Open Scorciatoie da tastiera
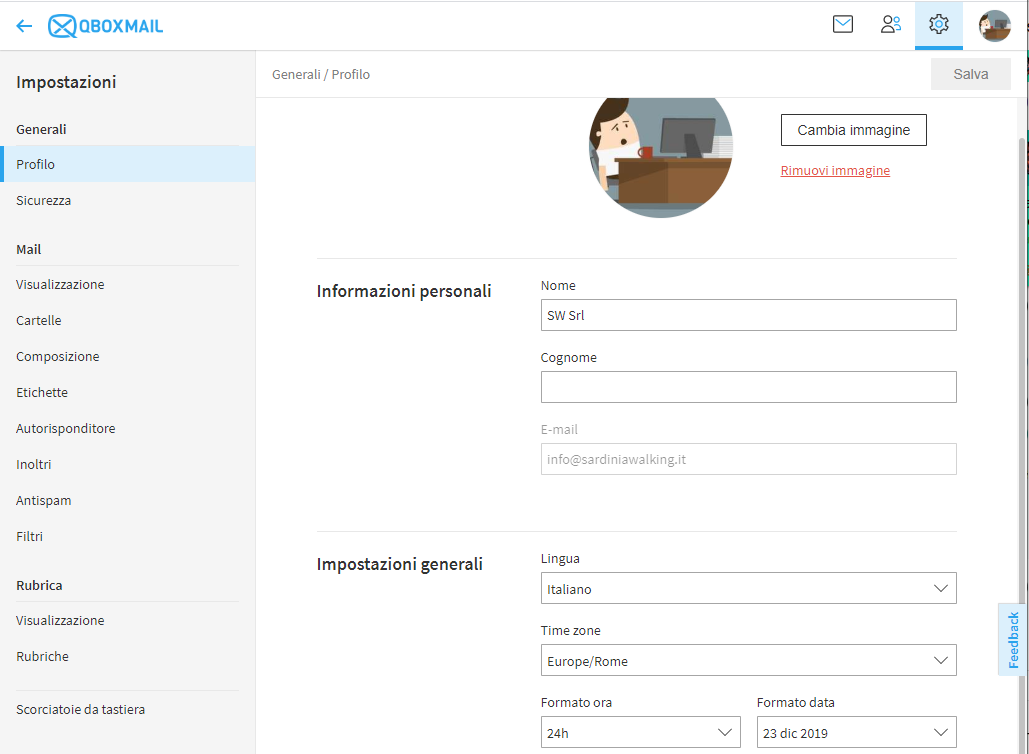Screen dimensions: 1029x754 81,709
